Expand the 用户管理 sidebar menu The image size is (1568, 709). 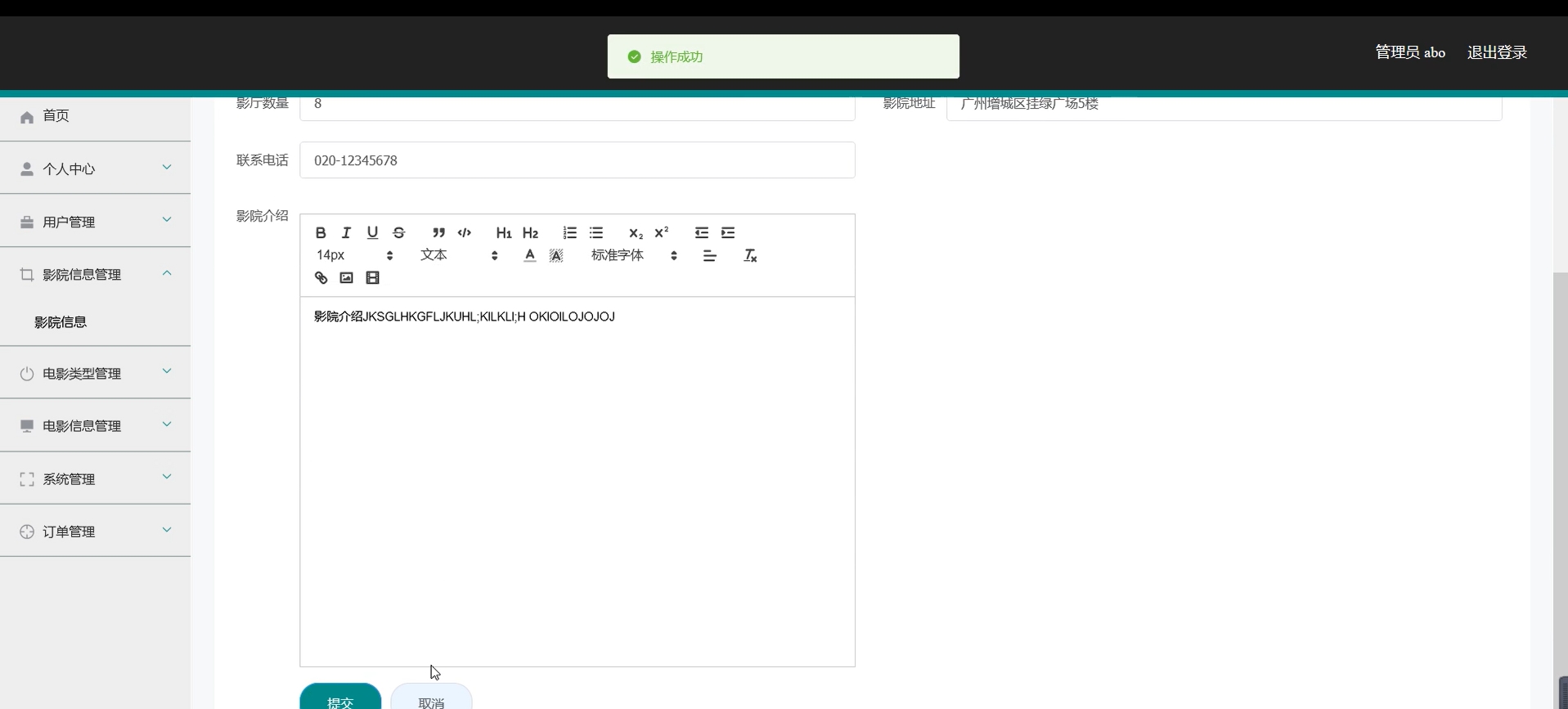(x=95, y=222)
